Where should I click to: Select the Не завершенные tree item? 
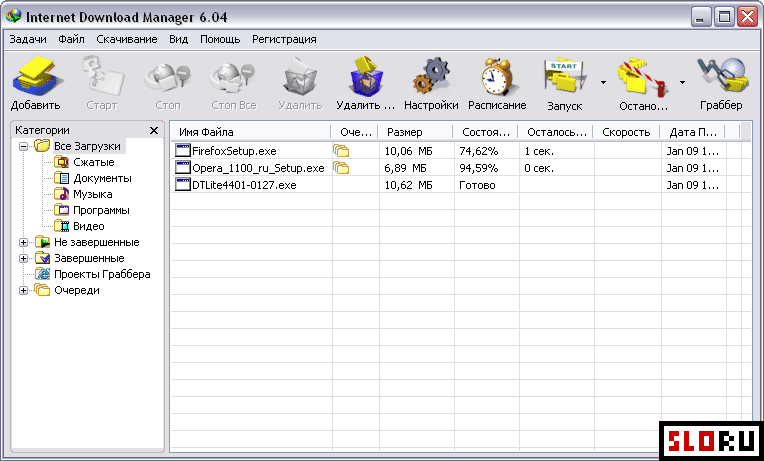(x=96, y=242)
